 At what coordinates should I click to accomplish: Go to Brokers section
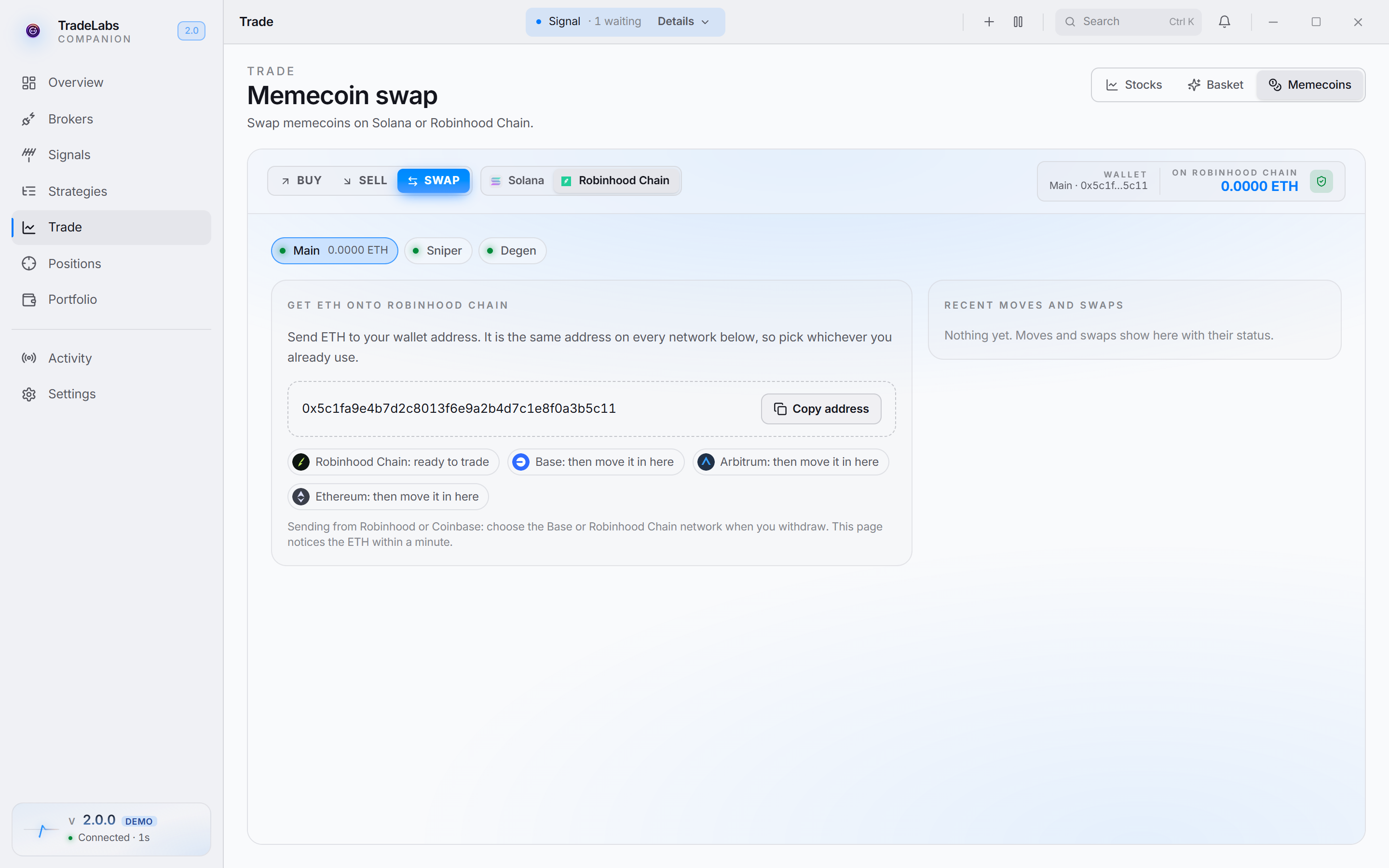(x=111, y=119)
